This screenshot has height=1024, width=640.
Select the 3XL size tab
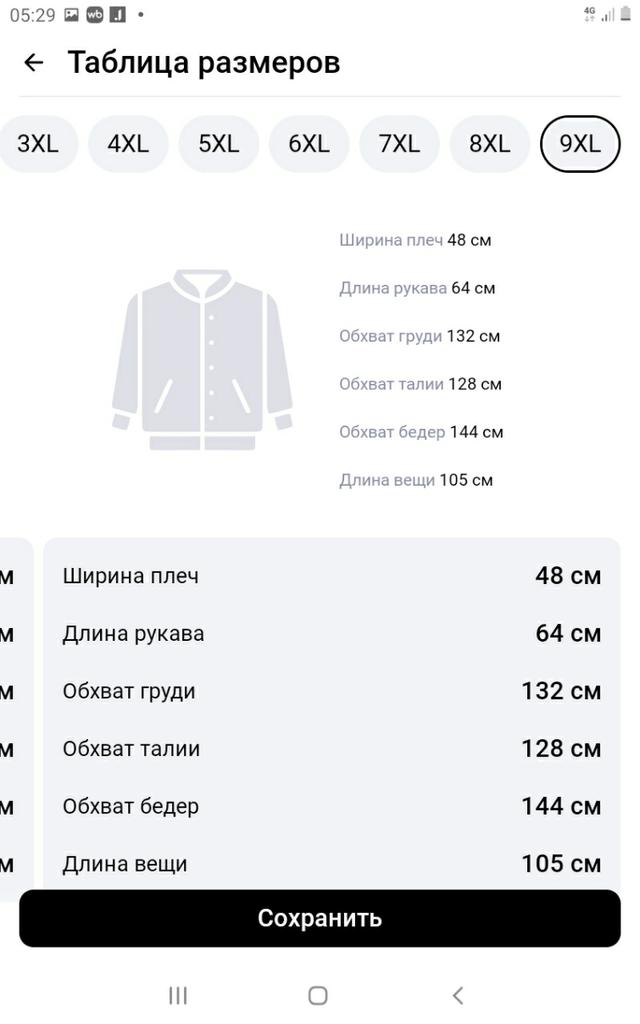tap(38, 144)
